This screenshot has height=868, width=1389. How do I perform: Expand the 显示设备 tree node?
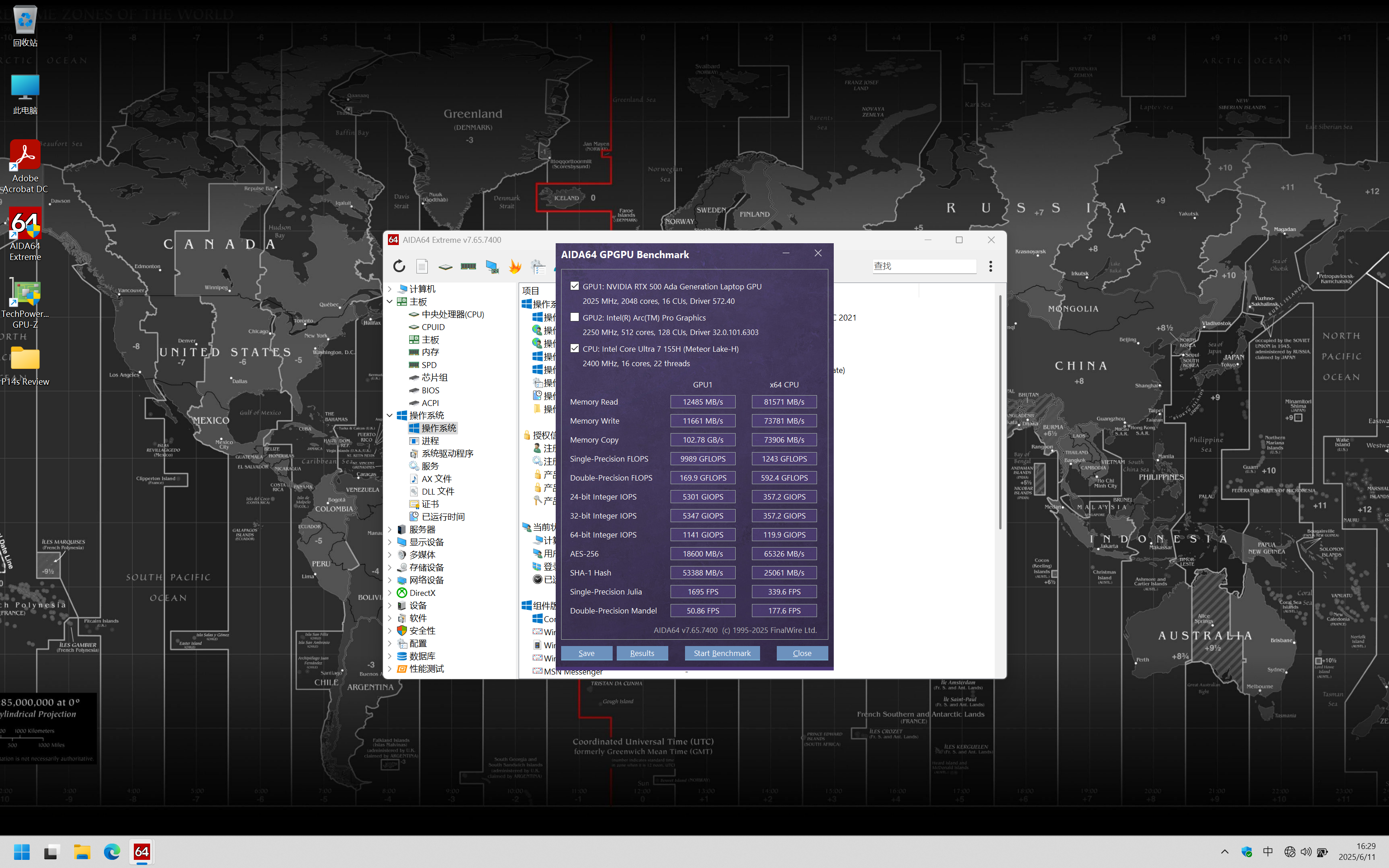point(390,542)
